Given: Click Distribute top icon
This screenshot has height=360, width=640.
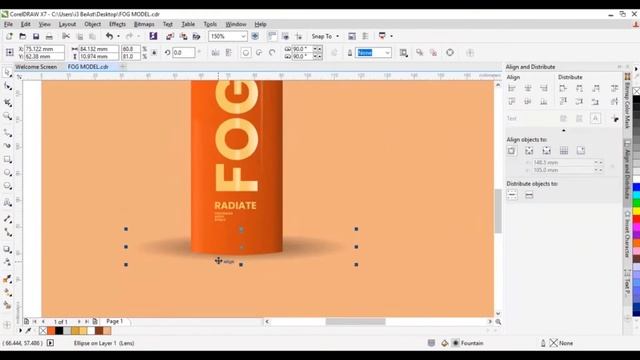Looking at the screenshot, I should pyautogui.click(x=563, y=102).
